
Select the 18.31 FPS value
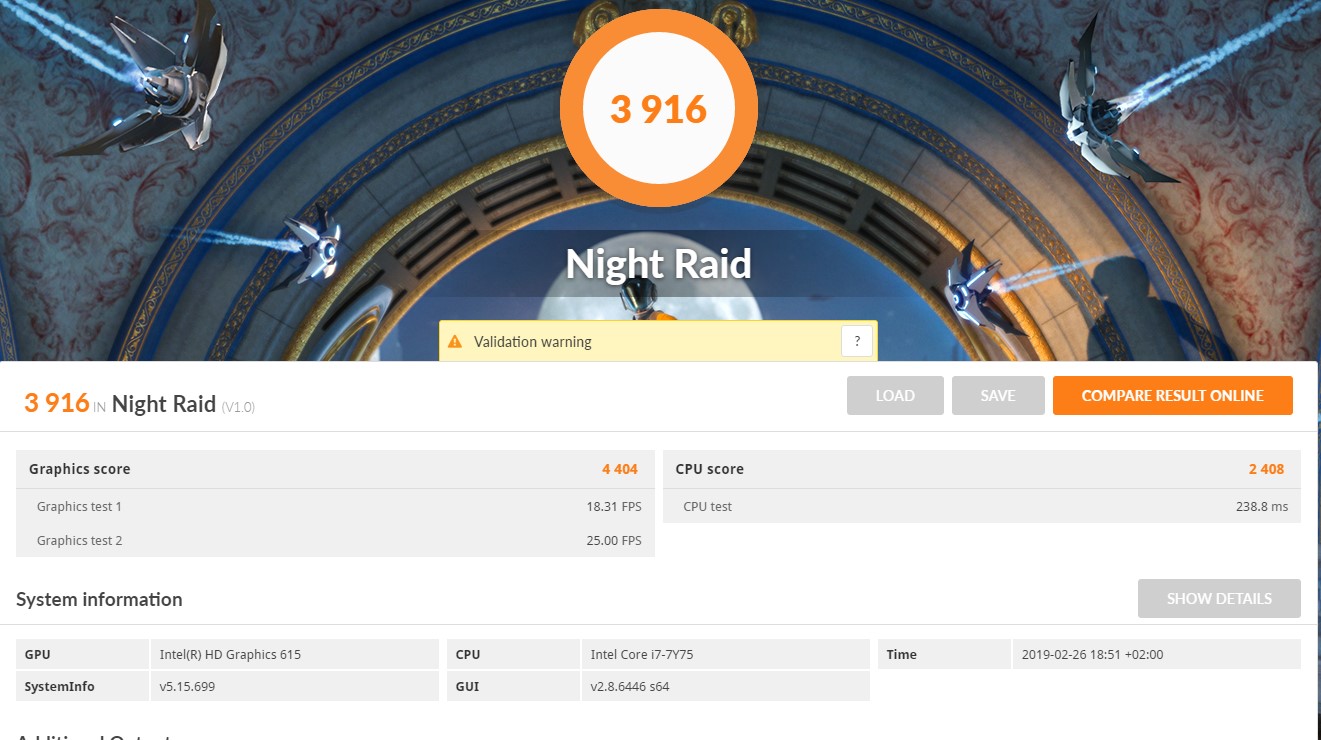[x=614, y=506]
